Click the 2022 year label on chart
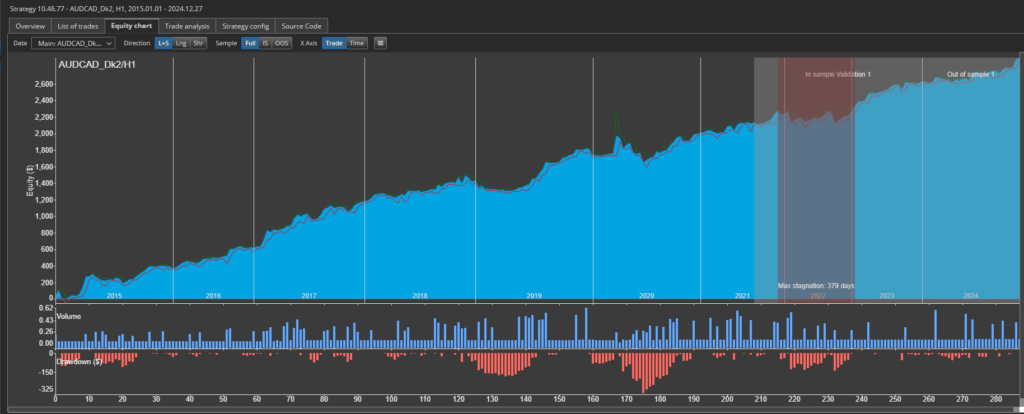The image size is (1024, 414). click(x=818, y=296)
